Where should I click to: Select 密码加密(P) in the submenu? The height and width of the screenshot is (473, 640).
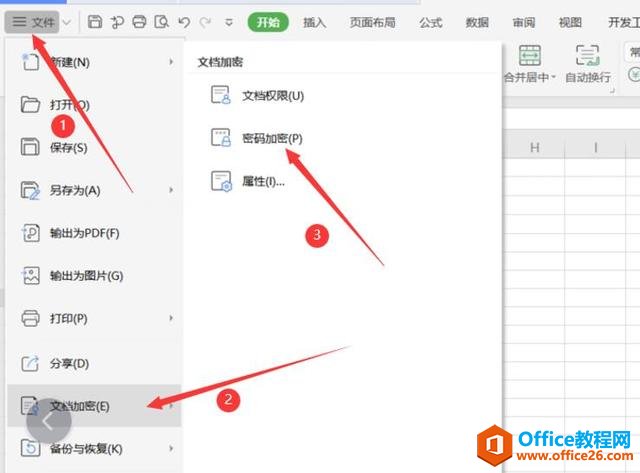[272, 139]
